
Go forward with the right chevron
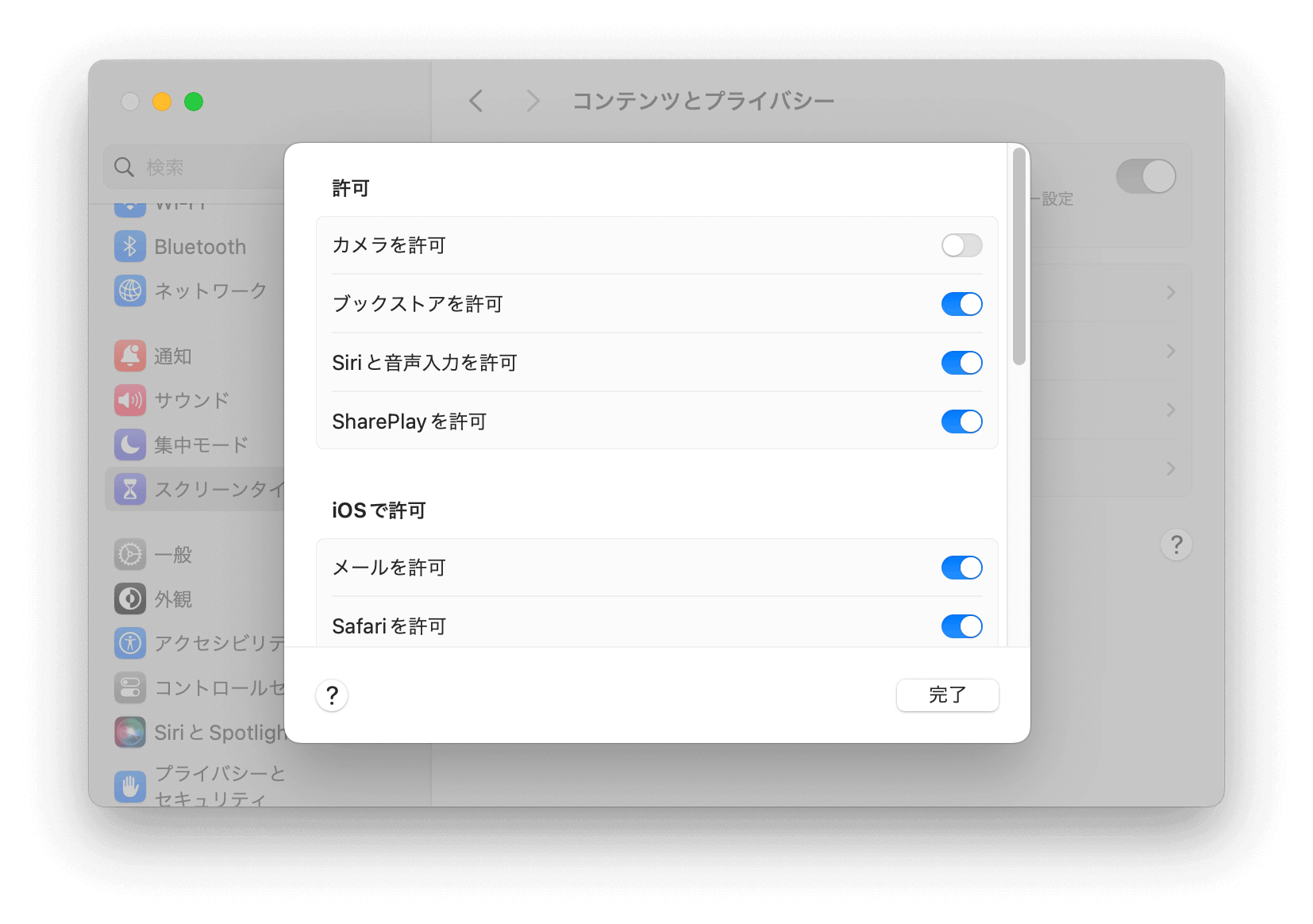(533, 101)
